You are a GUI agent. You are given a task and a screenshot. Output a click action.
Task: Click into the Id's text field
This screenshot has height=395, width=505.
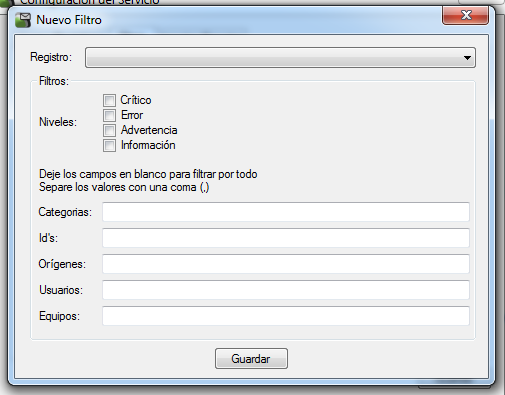(286, 238)
